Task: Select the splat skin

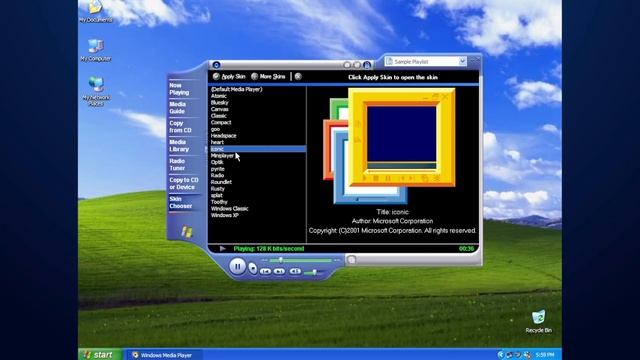Action: (217, 195)
